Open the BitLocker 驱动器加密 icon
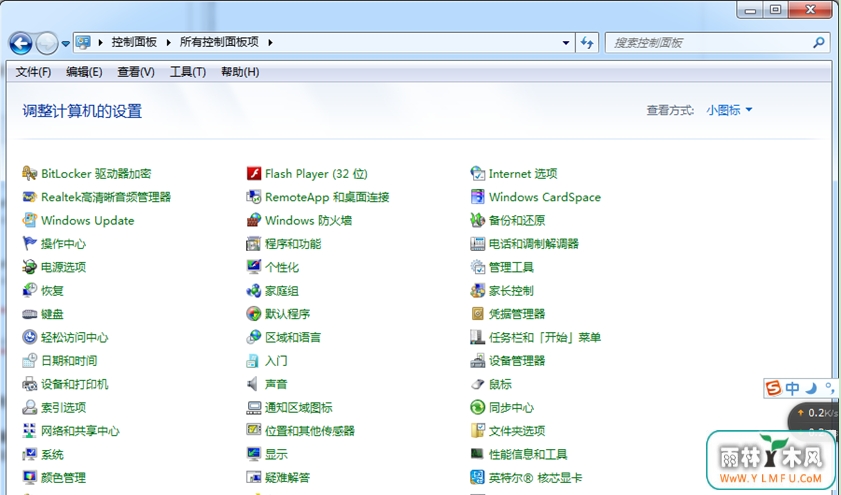The height and width of the screenshot is (495, 841). coord(29,173)
